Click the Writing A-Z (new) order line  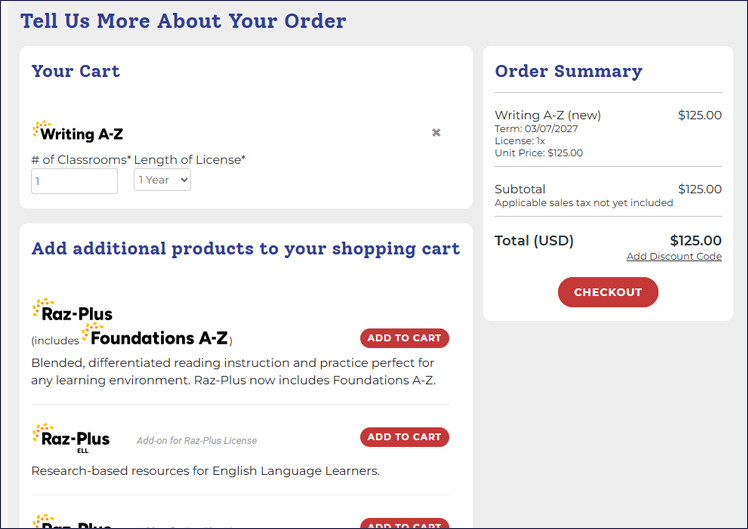(548, 115)
